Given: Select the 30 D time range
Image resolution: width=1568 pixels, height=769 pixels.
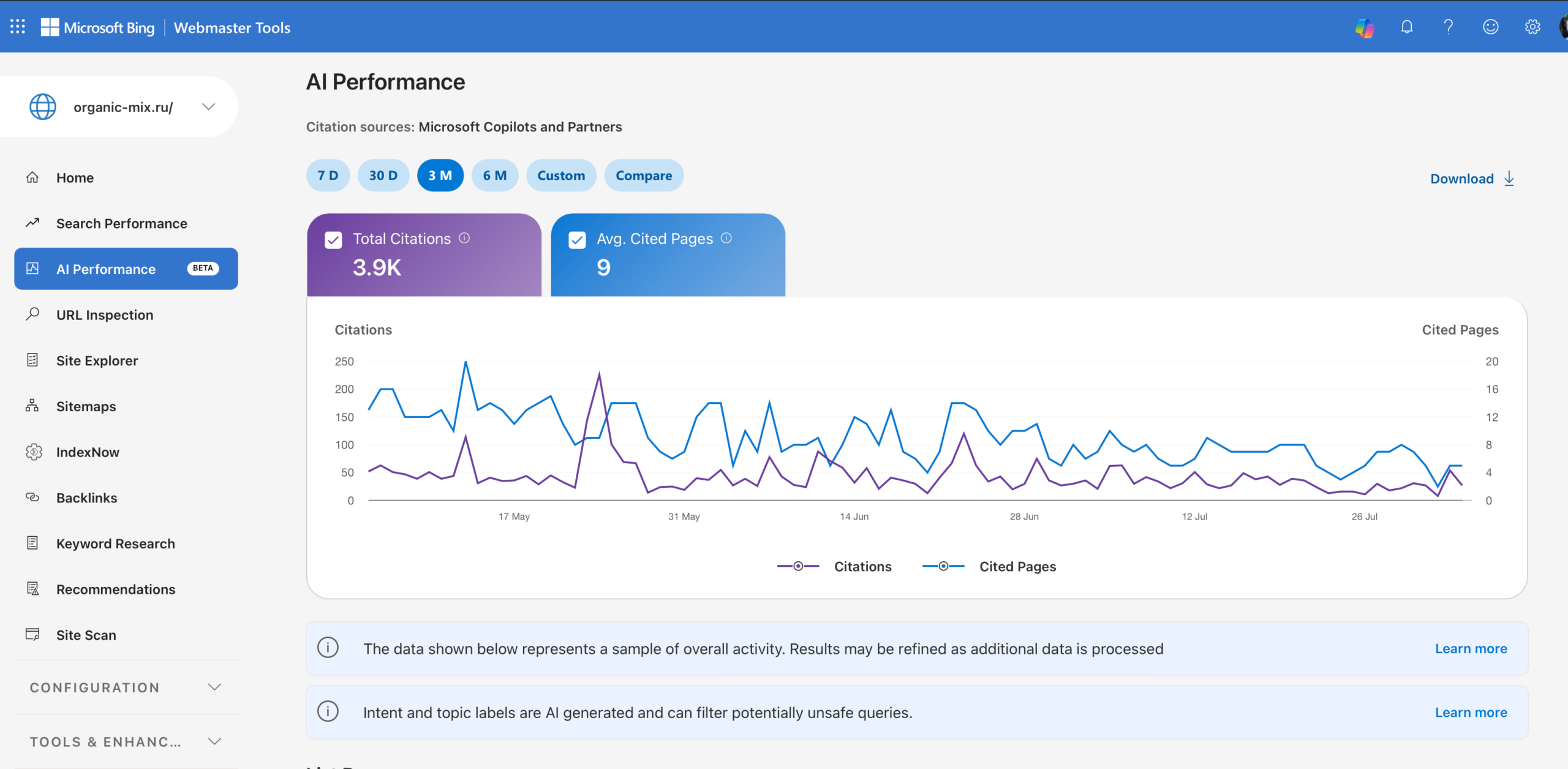Looking at the screenshot, I should 383,175.
